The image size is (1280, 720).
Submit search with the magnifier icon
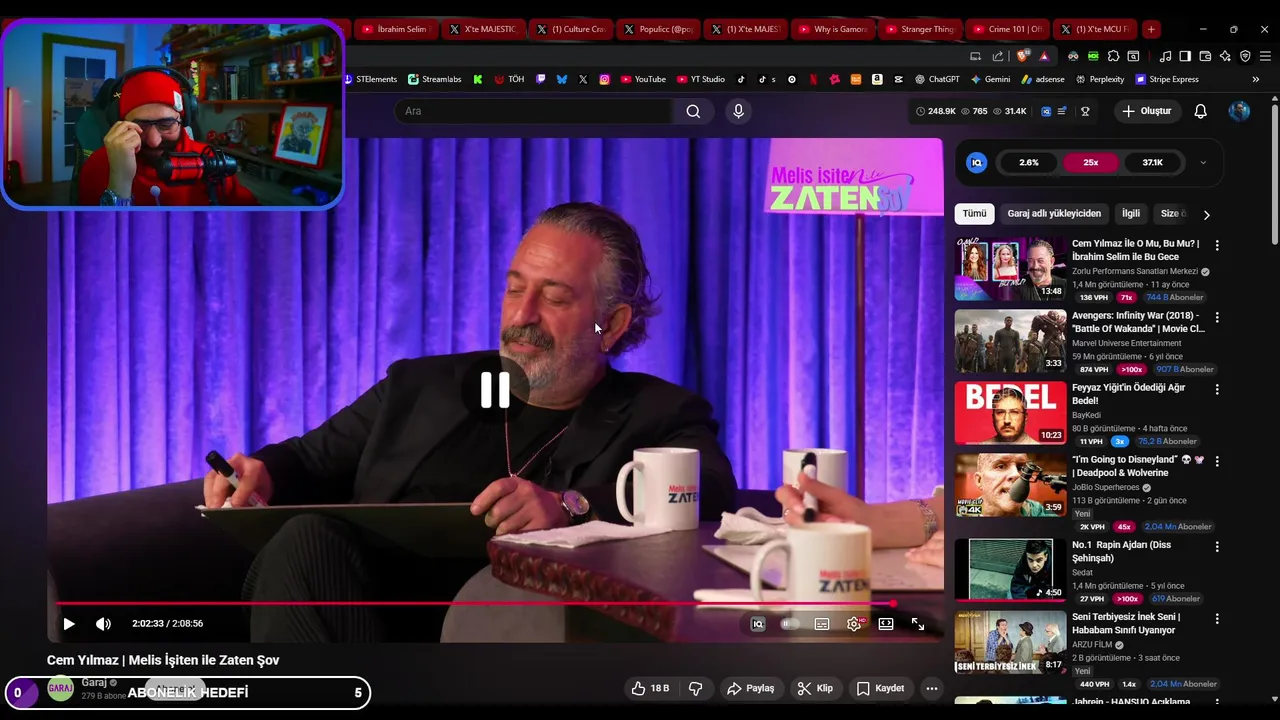(x=693, y=111)
